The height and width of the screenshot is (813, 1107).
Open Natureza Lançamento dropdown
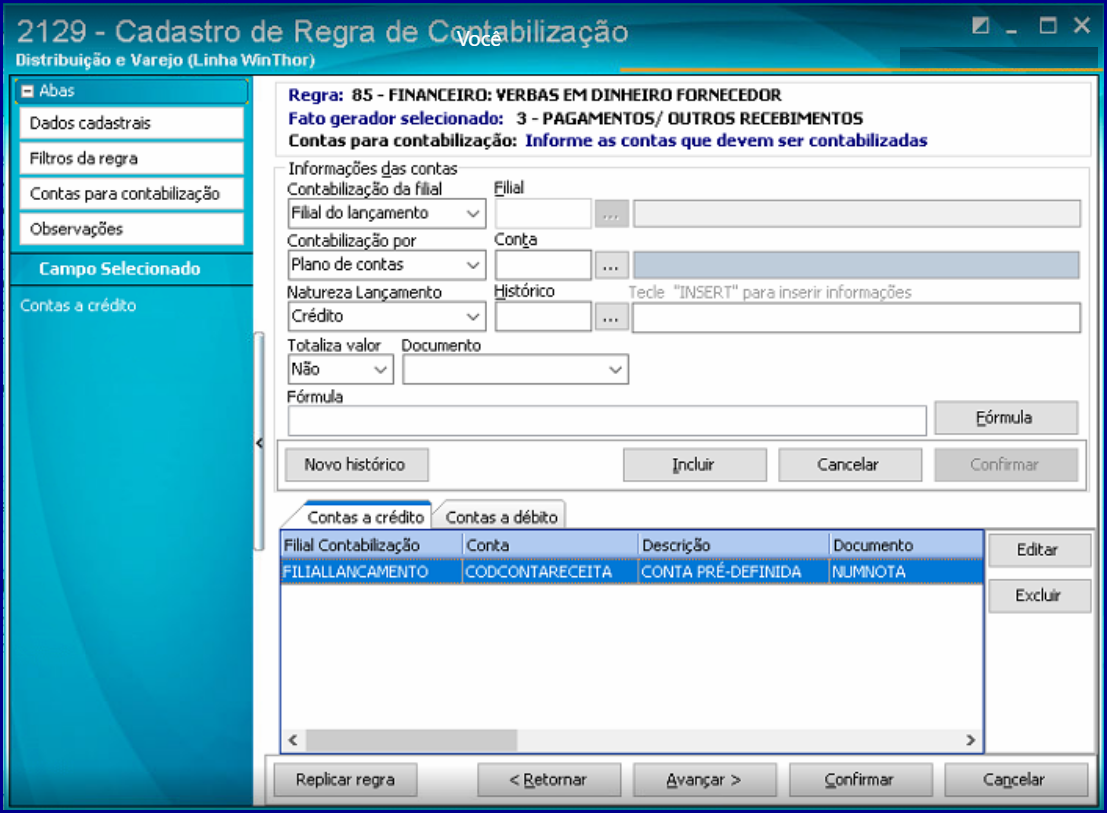tap(386, 316)
